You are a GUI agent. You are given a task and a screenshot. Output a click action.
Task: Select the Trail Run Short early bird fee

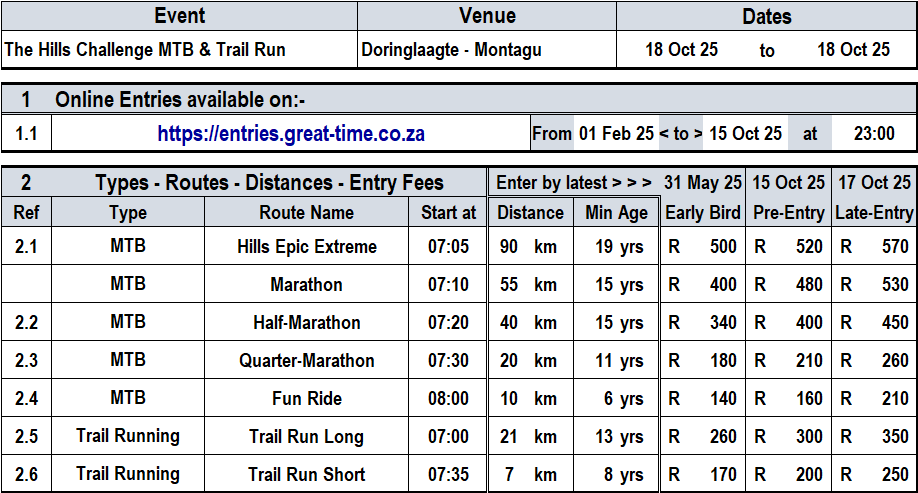pos(703,475)
